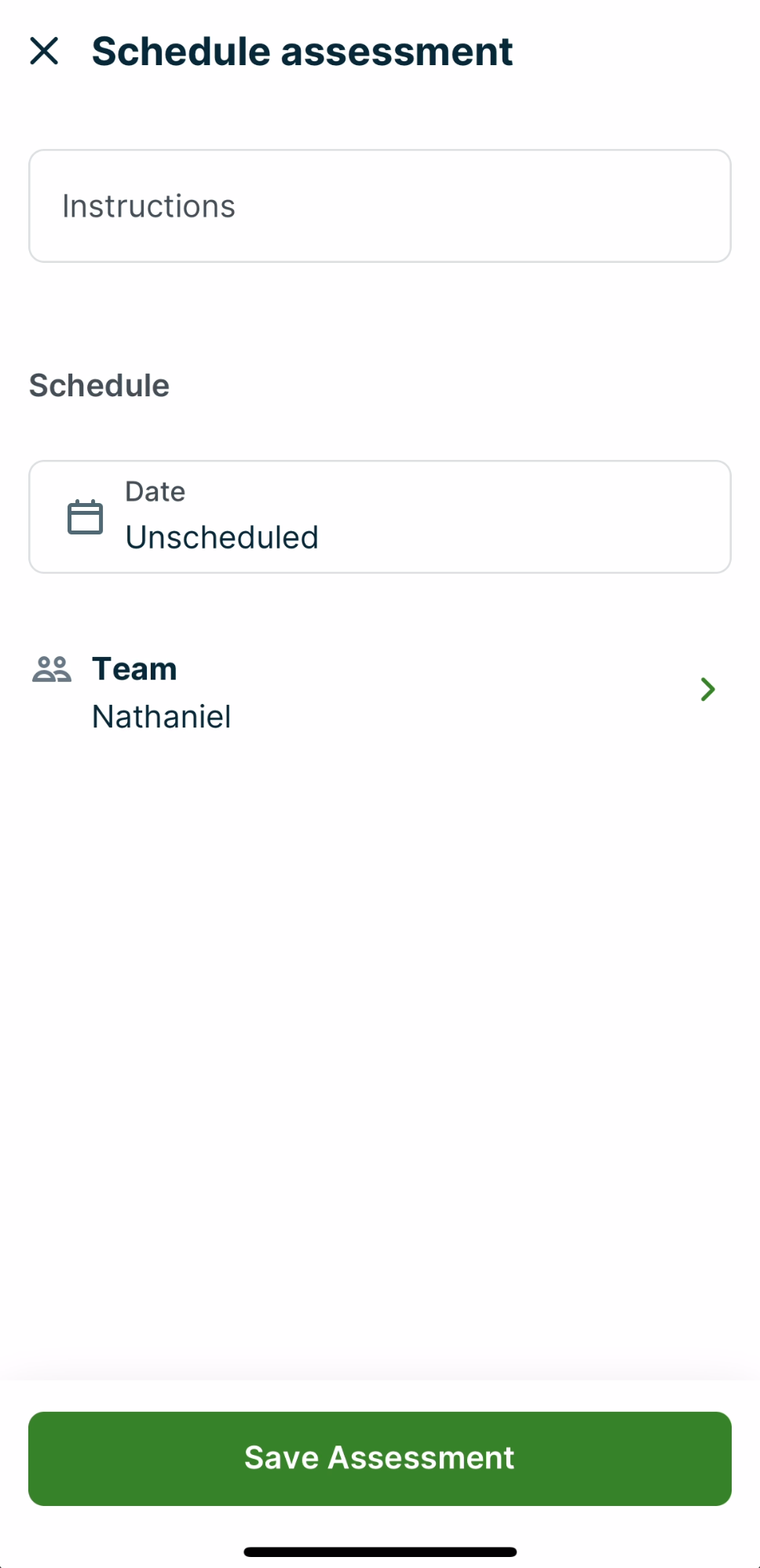Tap the X to close Schedule assessment
The height and width of the screenshot is (1568, 760).
point(46,51)
